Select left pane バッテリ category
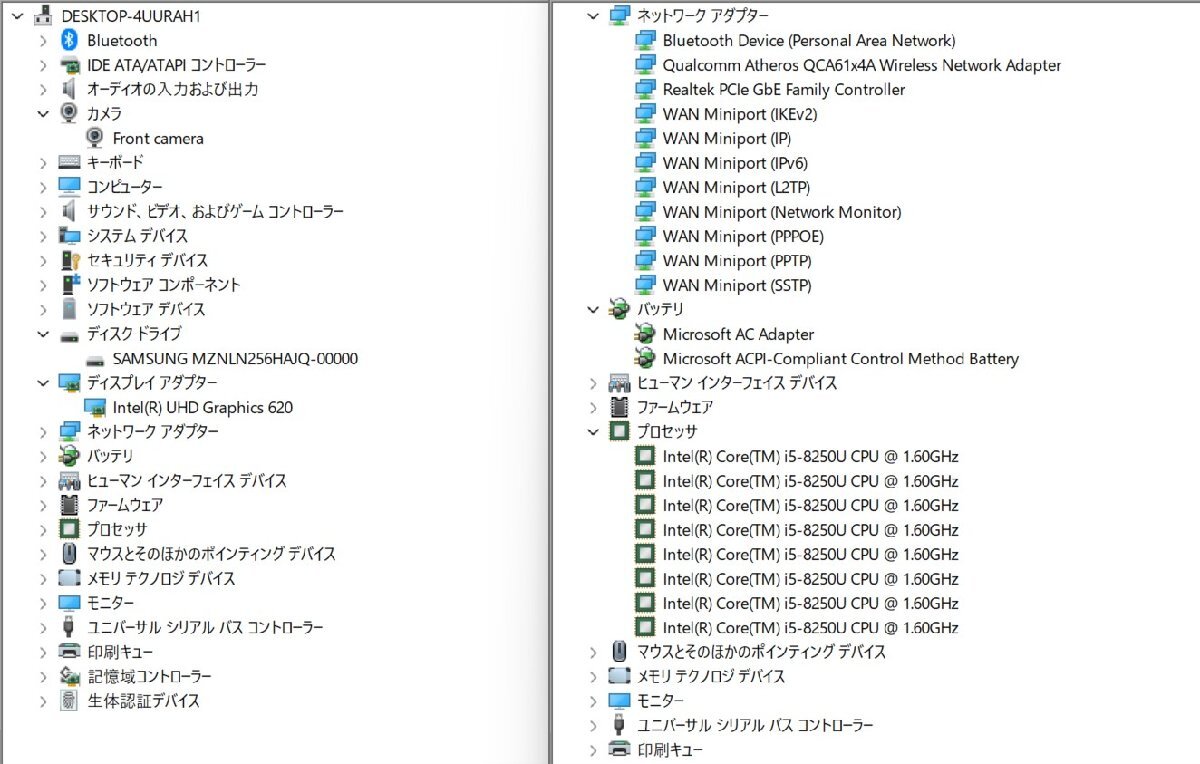Viewport: 1200px width, 764px height. click(110, 456)
